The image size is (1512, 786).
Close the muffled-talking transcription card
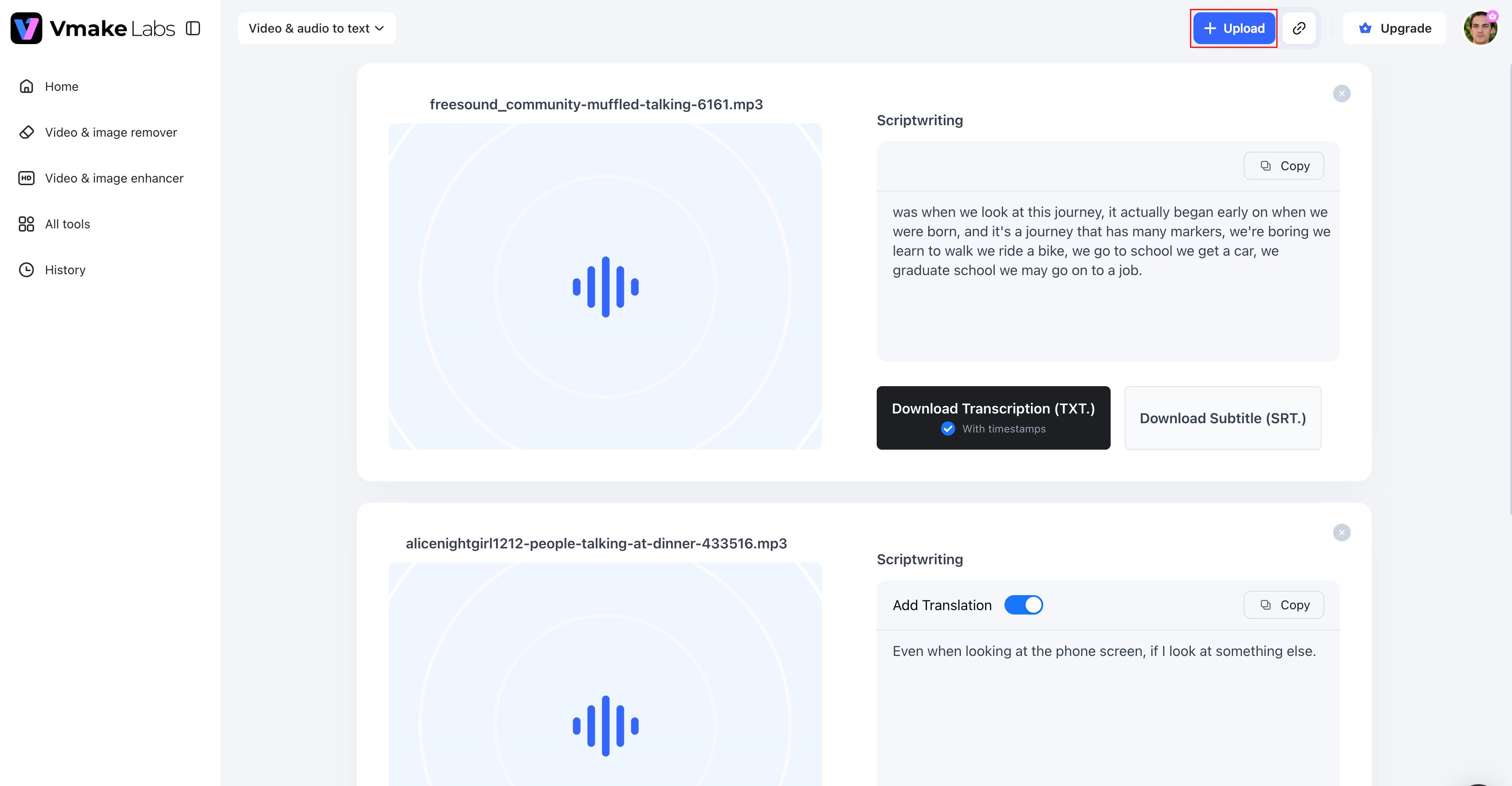pos(1341,93)
